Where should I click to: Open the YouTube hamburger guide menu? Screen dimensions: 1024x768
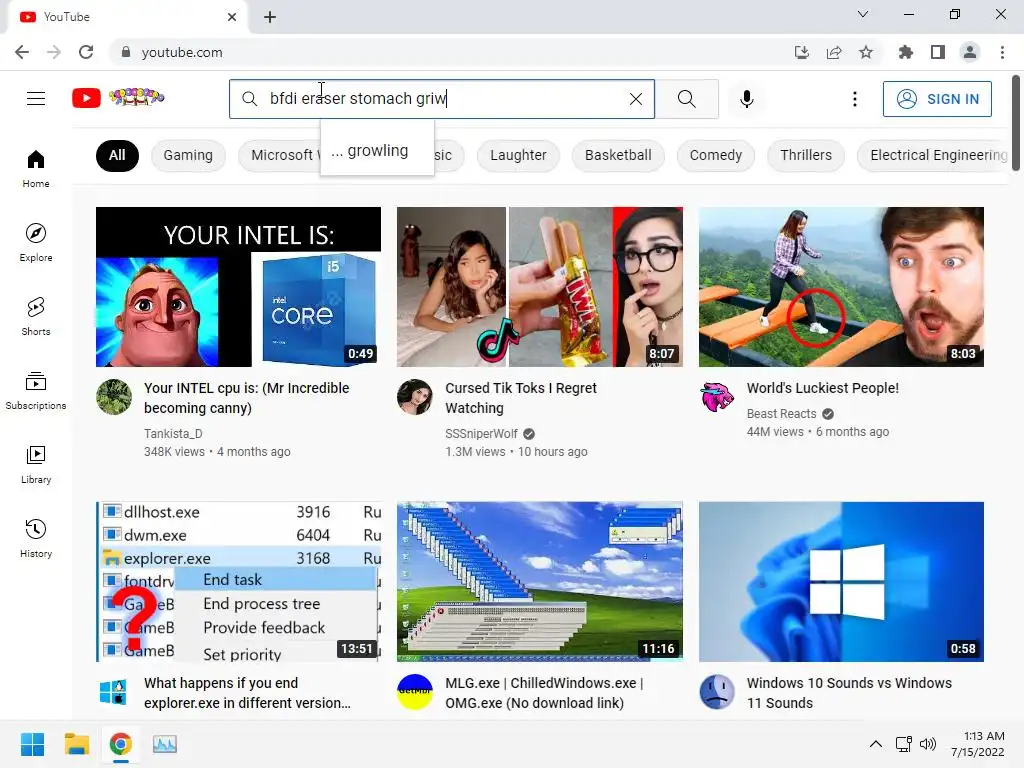click(x=36, y=99)
